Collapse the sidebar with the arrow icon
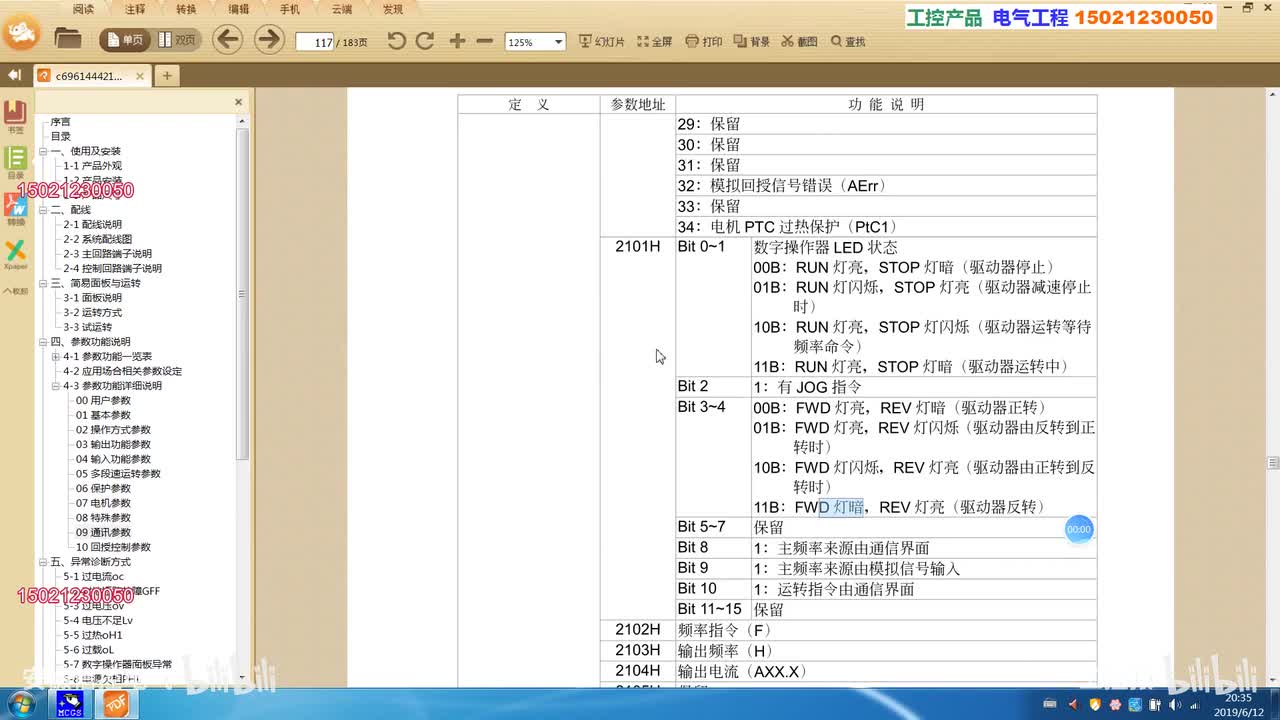The image size is (1280, 720). click(14, 75)
